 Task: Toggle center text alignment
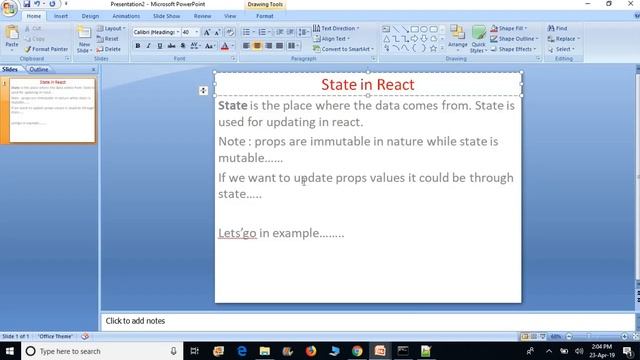257,46
